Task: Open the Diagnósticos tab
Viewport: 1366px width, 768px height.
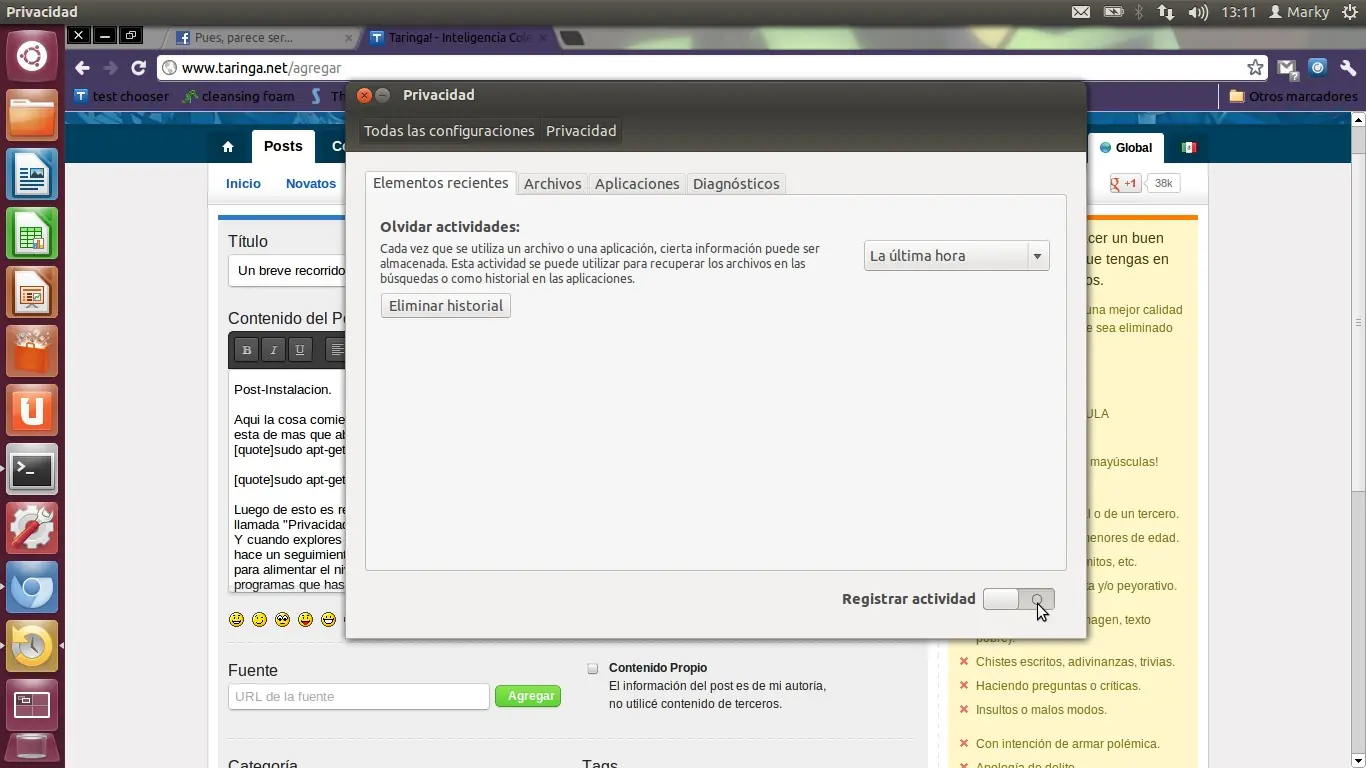Action: pyautogui.click(x=735, y=184)
